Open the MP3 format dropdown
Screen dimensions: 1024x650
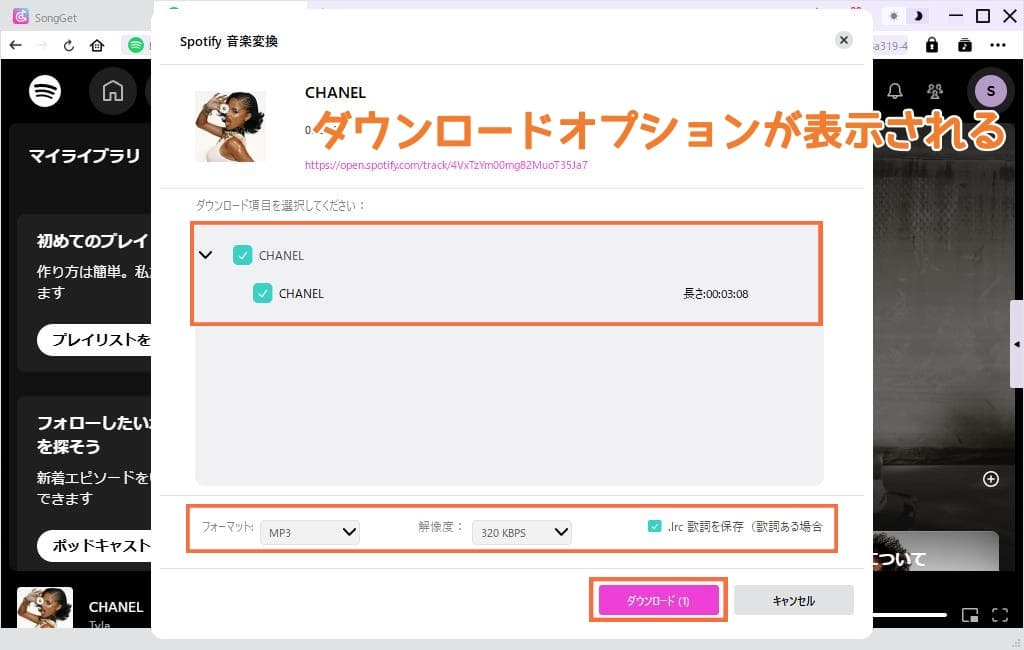309,532
